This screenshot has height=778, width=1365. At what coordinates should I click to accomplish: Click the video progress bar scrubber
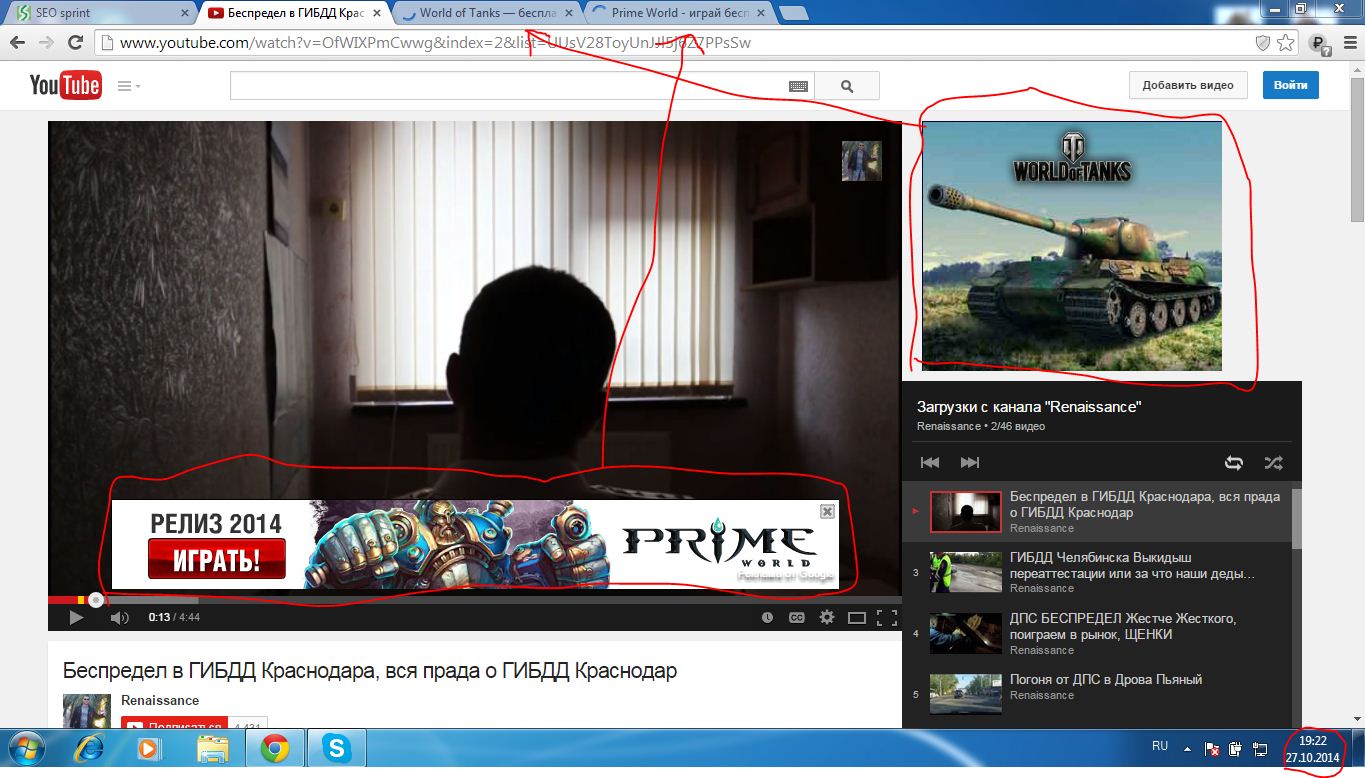(95, 600)
